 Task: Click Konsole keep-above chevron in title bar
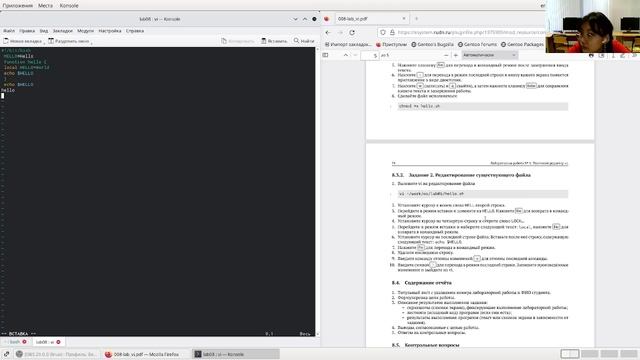tap(304, 19)
